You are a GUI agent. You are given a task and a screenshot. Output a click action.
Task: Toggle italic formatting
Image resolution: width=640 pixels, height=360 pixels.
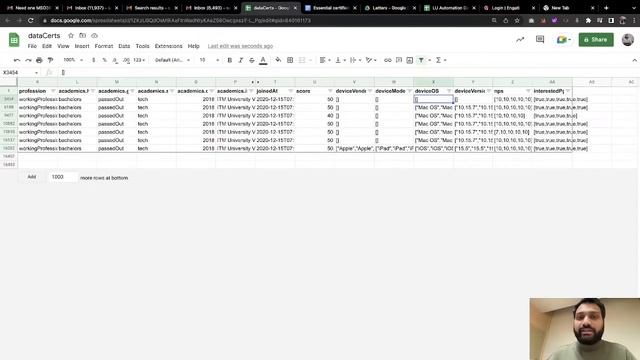pyautogui.click(x=241, y=60)
